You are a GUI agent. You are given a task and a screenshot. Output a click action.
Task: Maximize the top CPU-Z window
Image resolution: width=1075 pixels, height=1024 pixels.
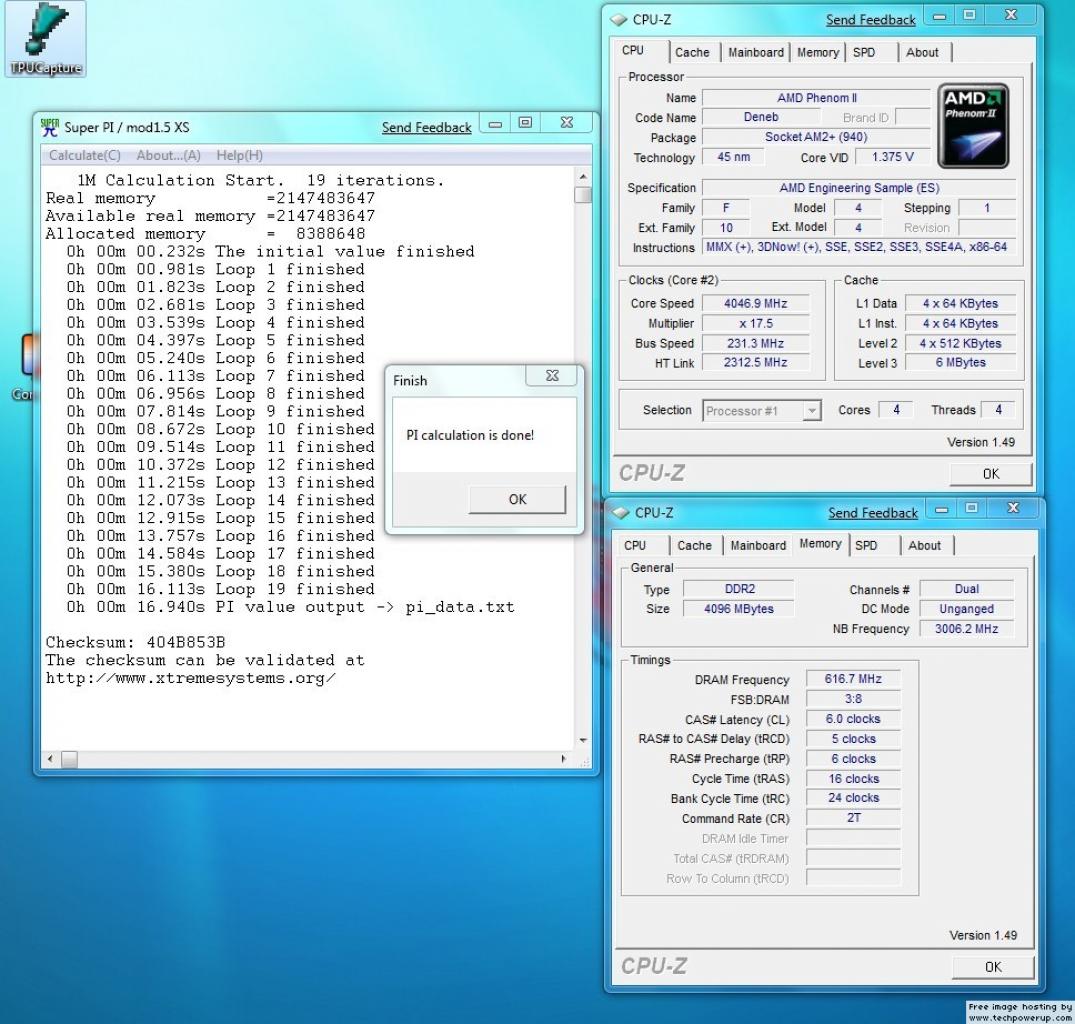pyautogui.click(x=969, y=15)
